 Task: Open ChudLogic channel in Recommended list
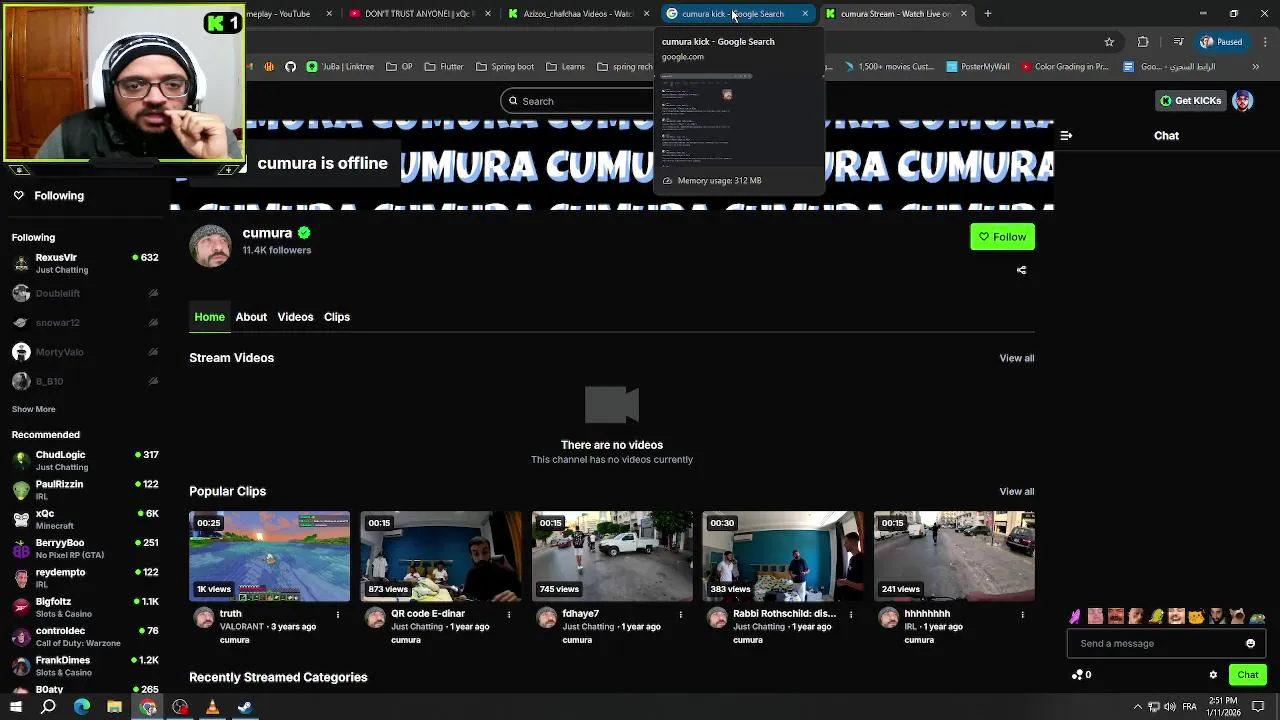(85, 460)
